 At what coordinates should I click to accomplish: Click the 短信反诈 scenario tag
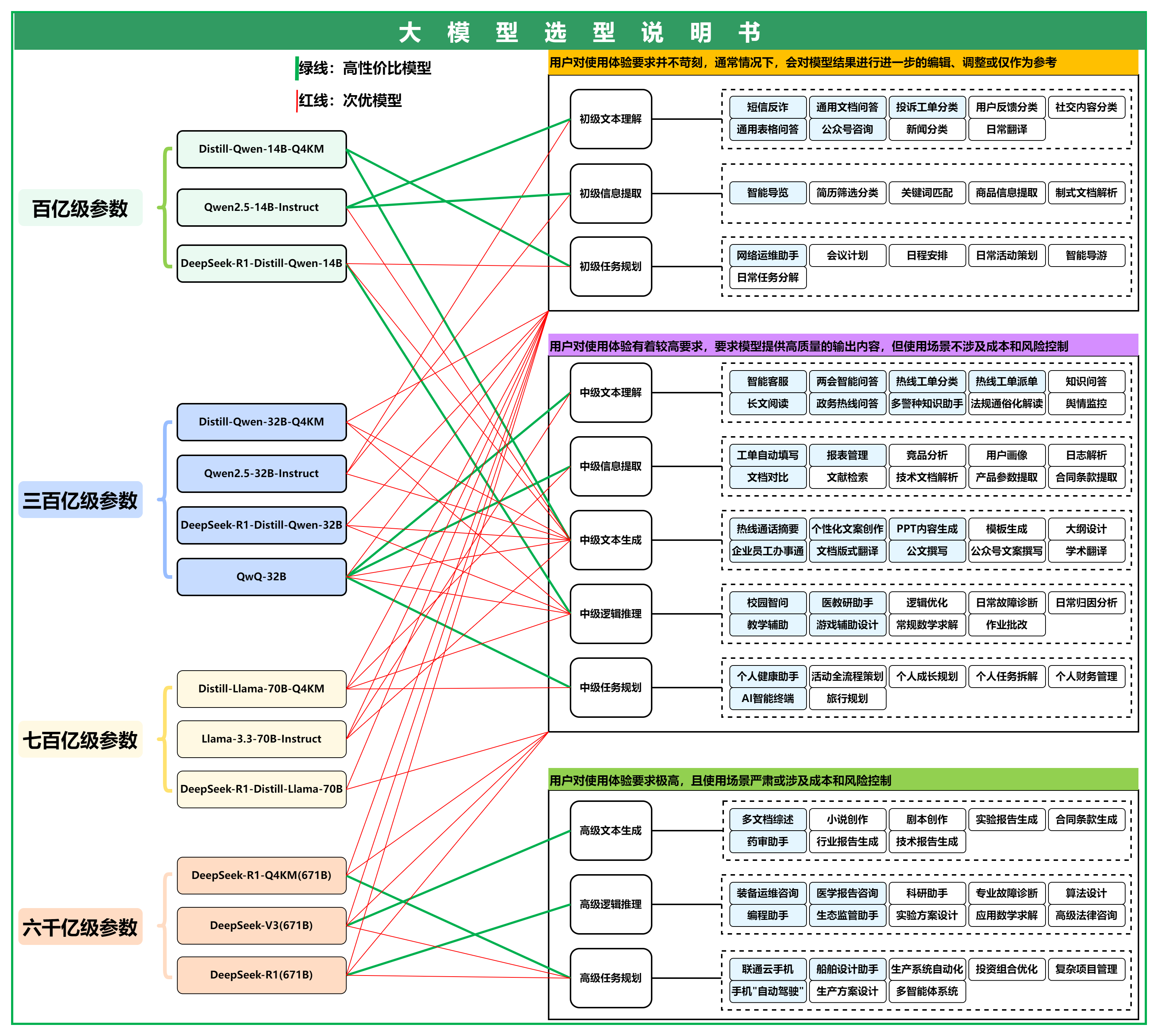pyautogui.click(x=767, y=107)
